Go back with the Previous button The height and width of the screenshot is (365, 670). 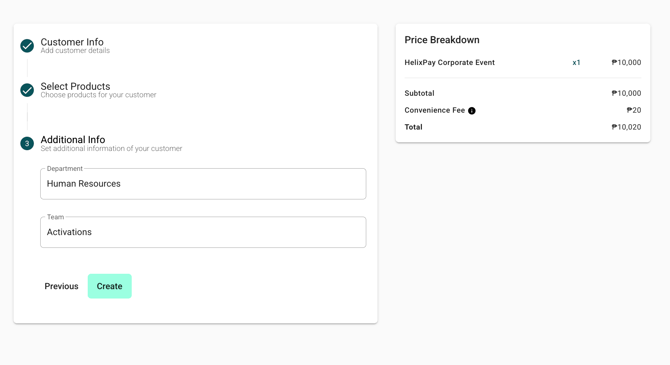[x=62, y=286]
